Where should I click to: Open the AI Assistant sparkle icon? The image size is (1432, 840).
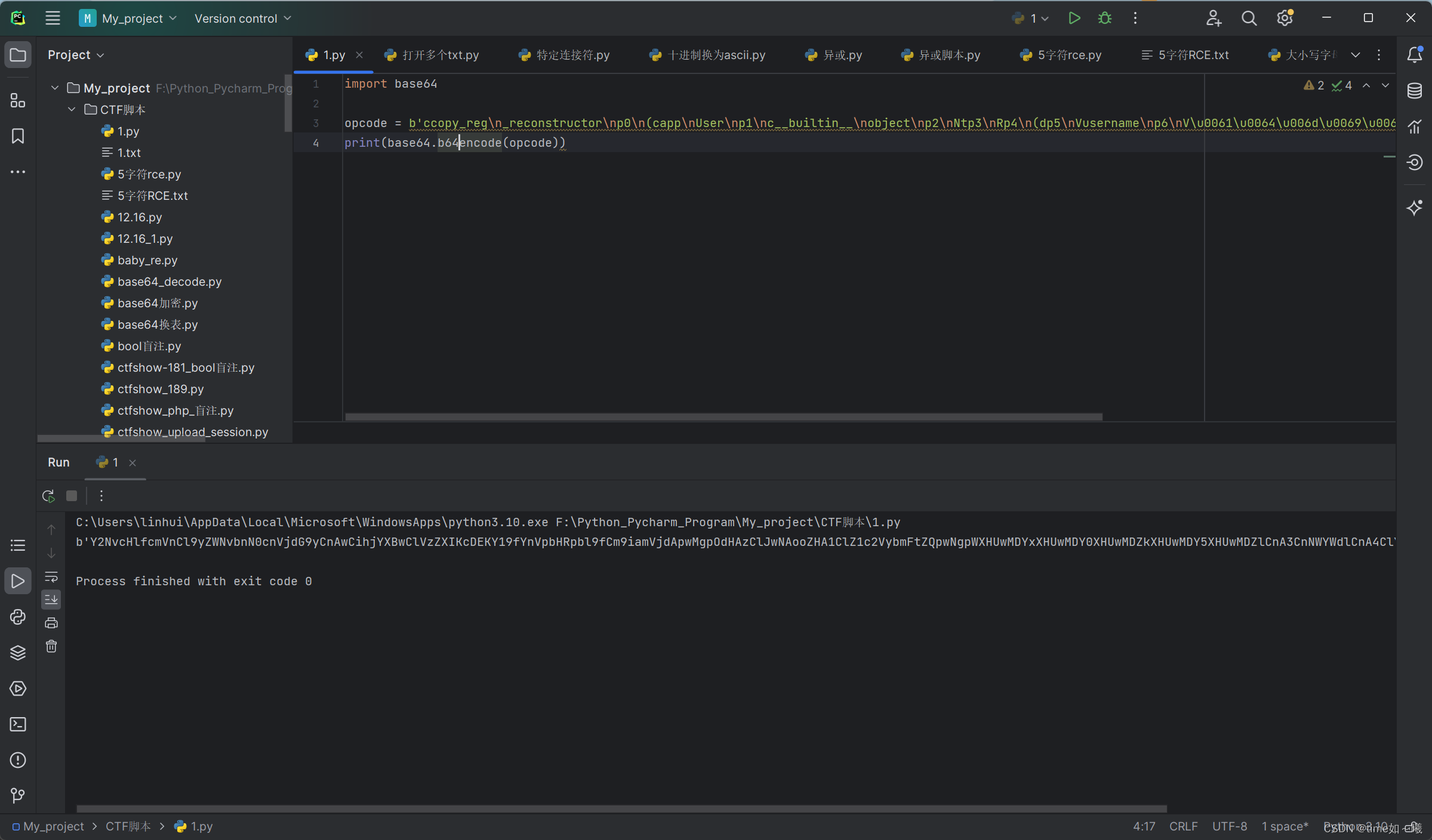point(1414,208)
